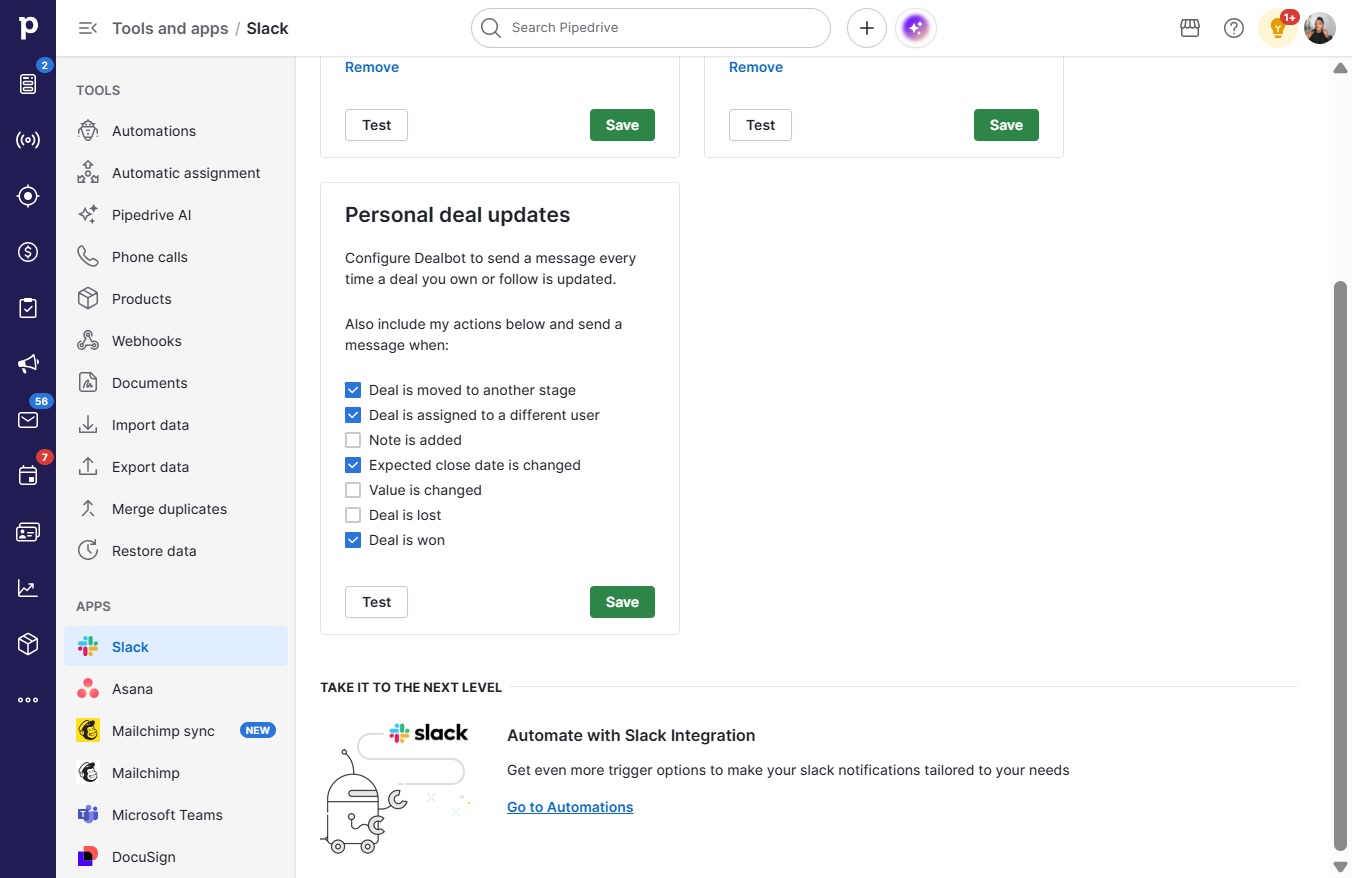Open the Projects clipboard check icon

click(28, 308)
